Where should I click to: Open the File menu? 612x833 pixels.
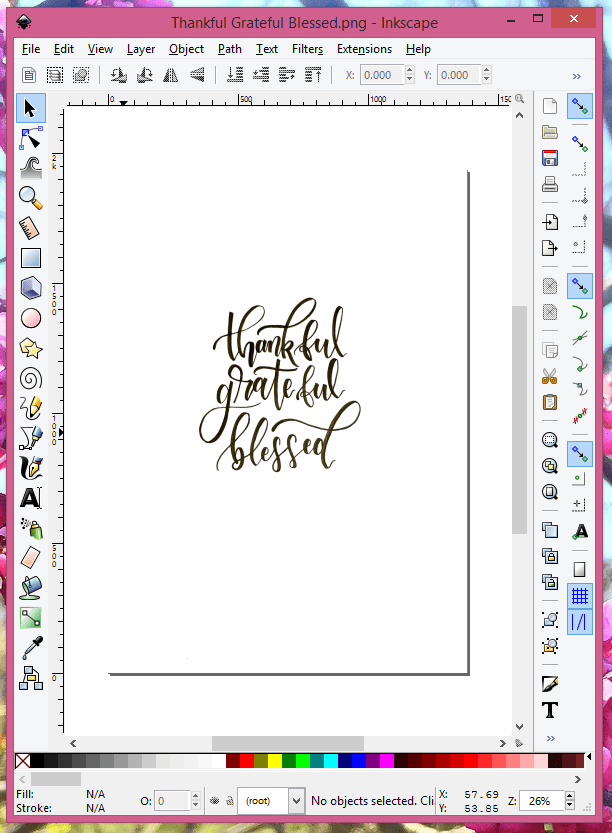(x=31, y=49)
